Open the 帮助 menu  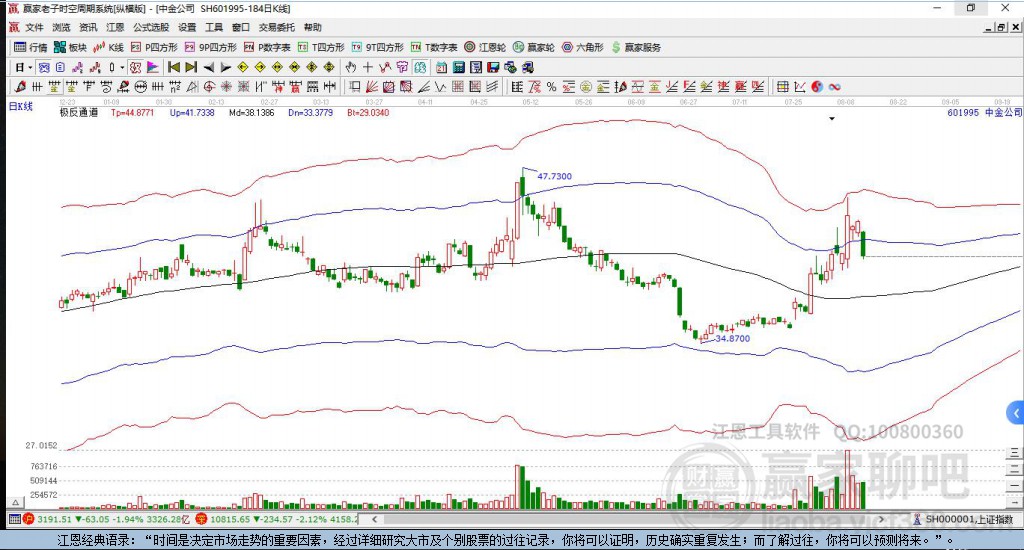coord(313,27)
